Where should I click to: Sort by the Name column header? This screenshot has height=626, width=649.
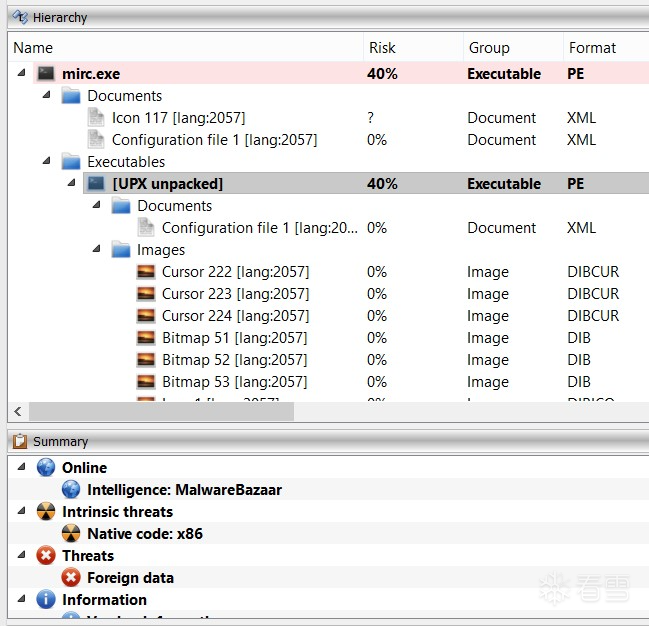pyautogui.click(x=186, y=48)
